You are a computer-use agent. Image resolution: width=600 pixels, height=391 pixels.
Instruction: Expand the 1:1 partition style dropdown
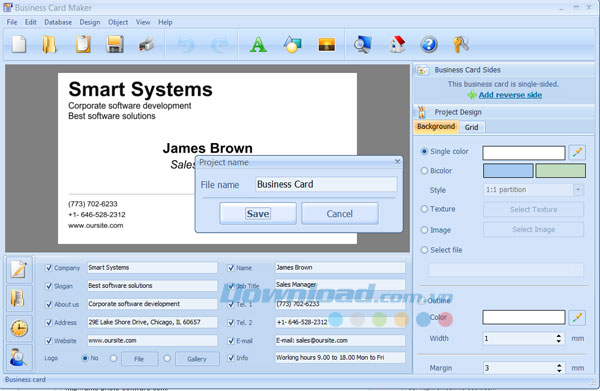(578, 190)
